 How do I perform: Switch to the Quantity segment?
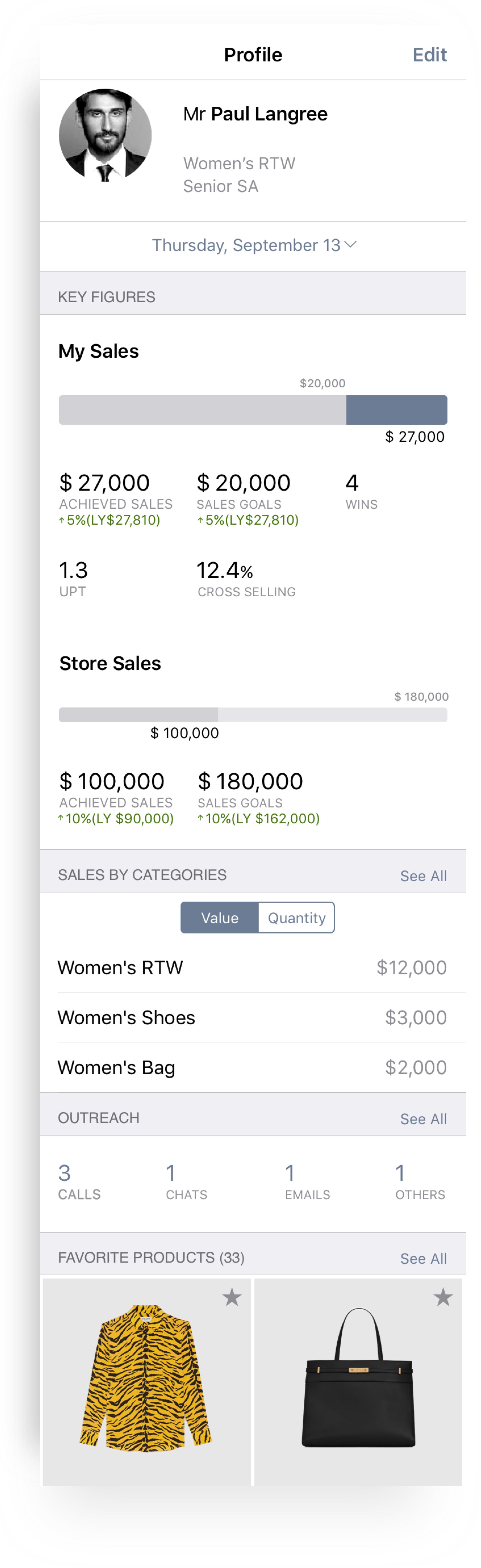(296, 917)
